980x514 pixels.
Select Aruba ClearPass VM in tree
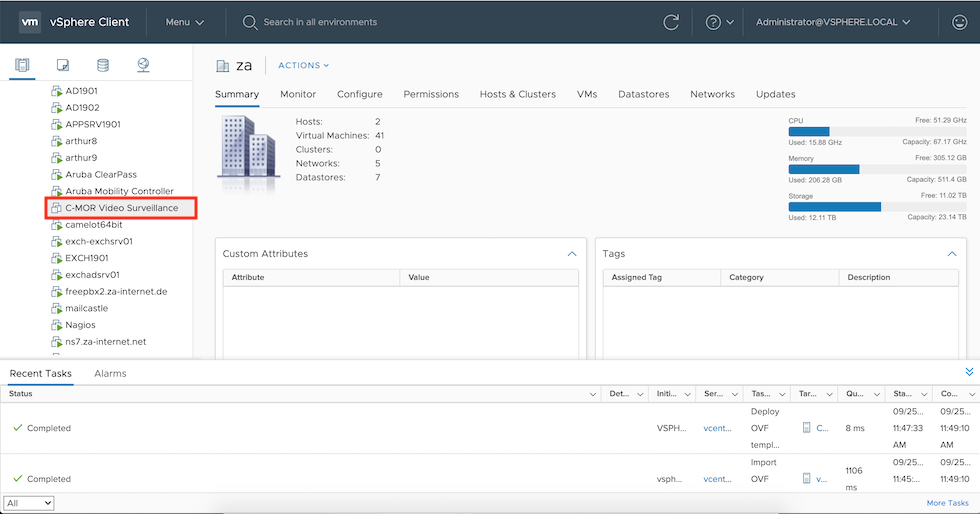coord(101,174)
